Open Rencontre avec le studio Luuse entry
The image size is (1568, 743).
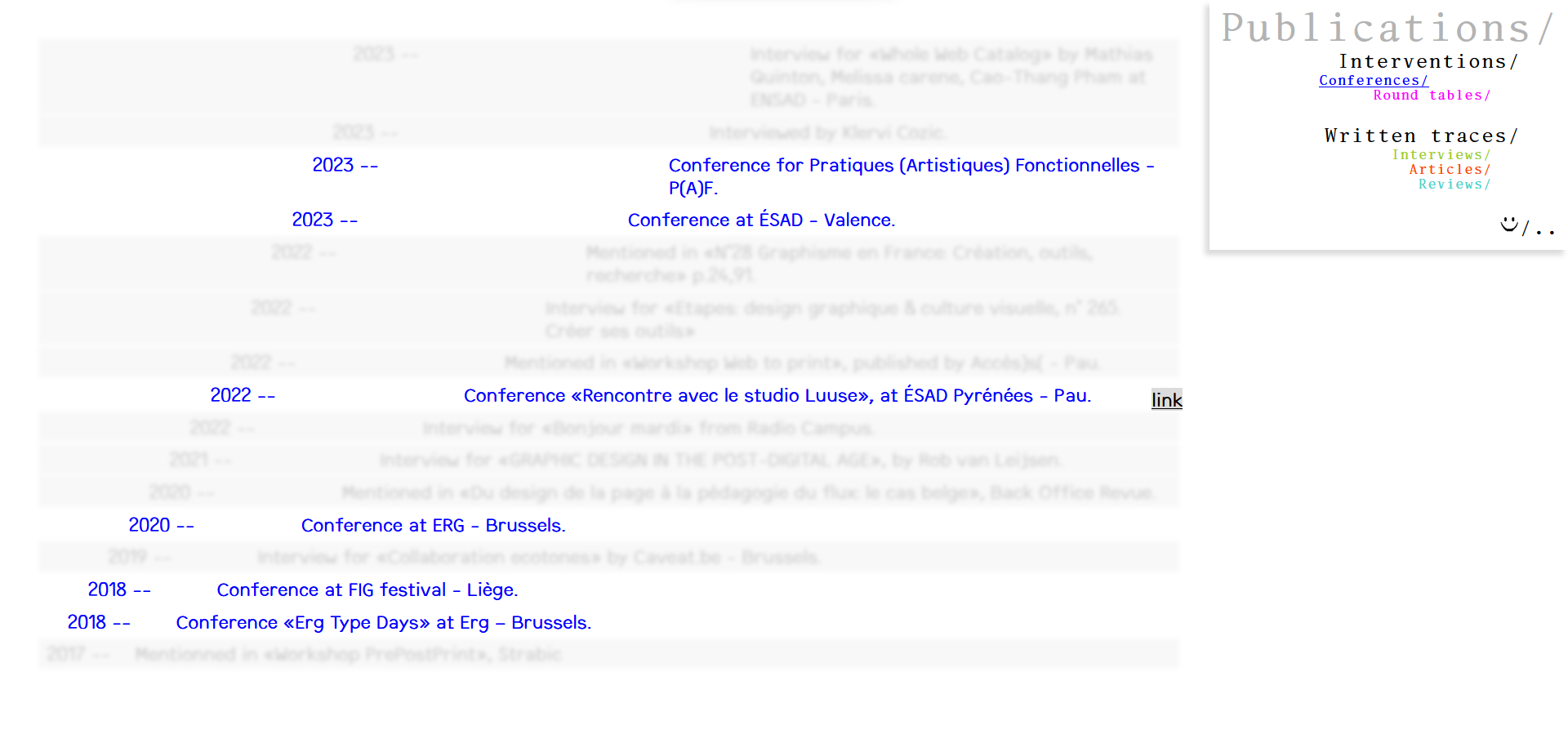[x=777, y=396]
